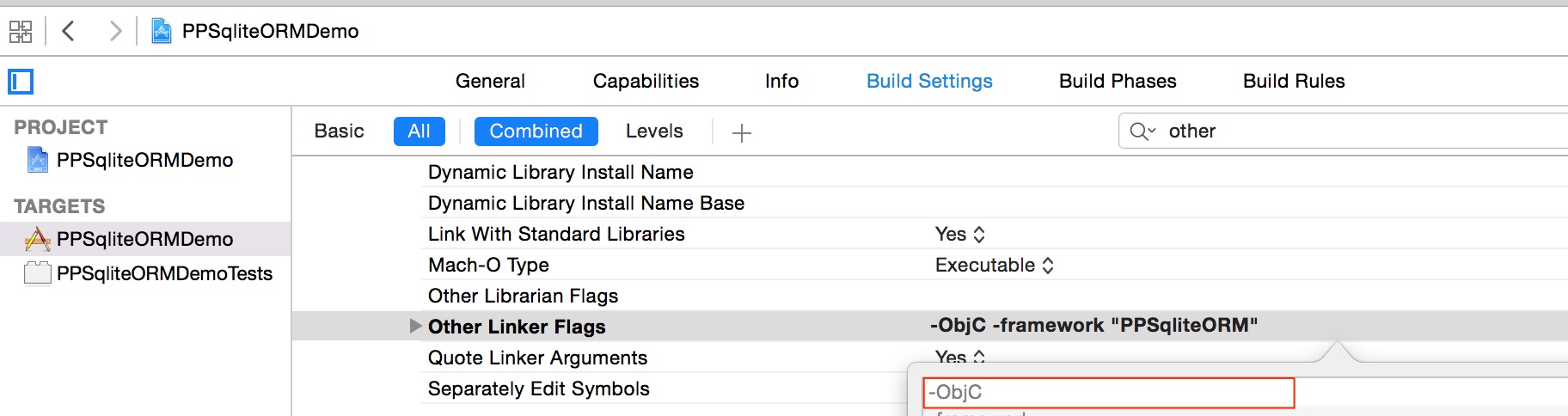
Task: Toggle the project and targets list sidebar
Action: click(x=21, y=82)
